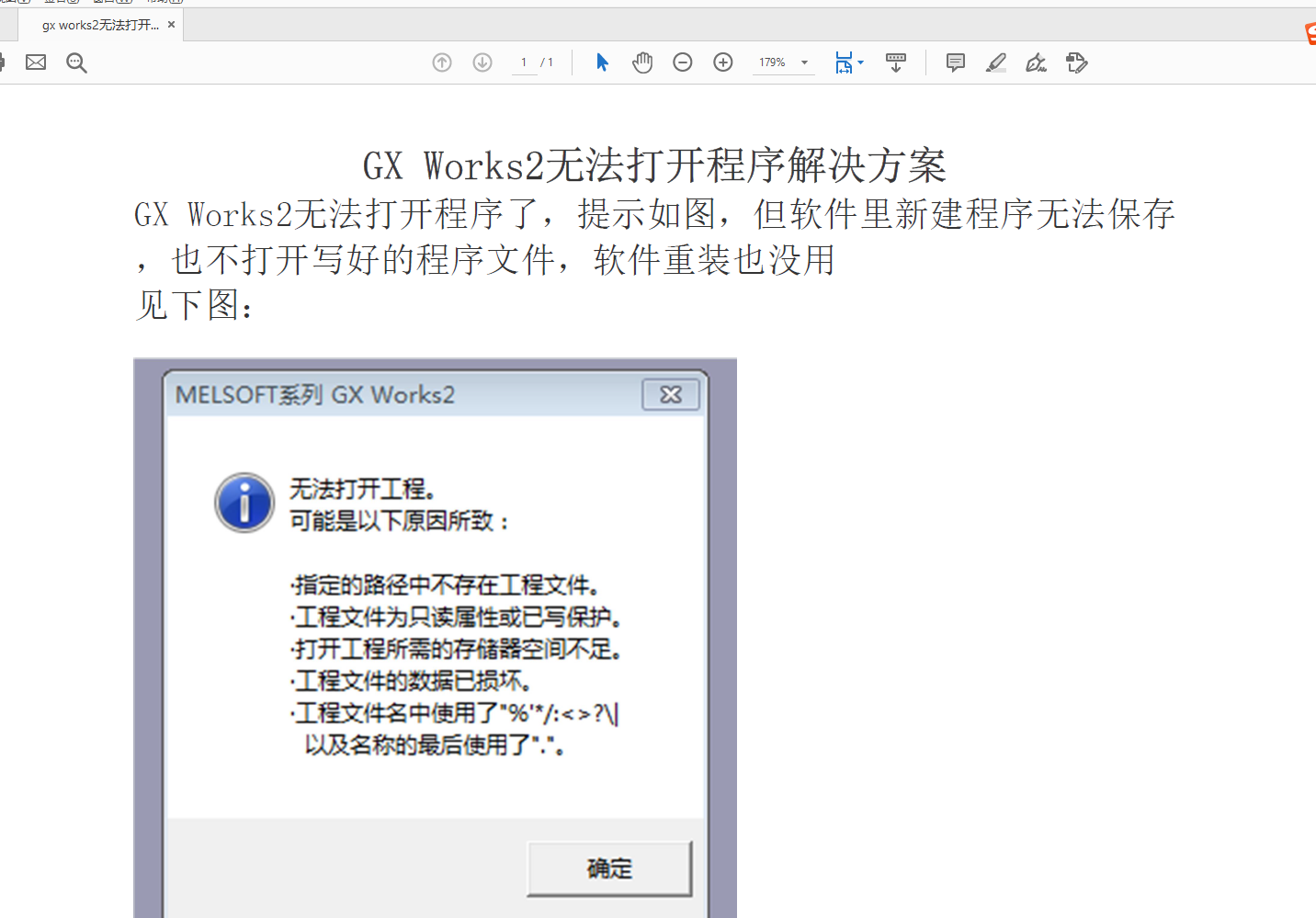Click the 确定 button in the dialog image
Image resolution: width=1316 pixels, height=918 pixels.
(x=609, y=868)
